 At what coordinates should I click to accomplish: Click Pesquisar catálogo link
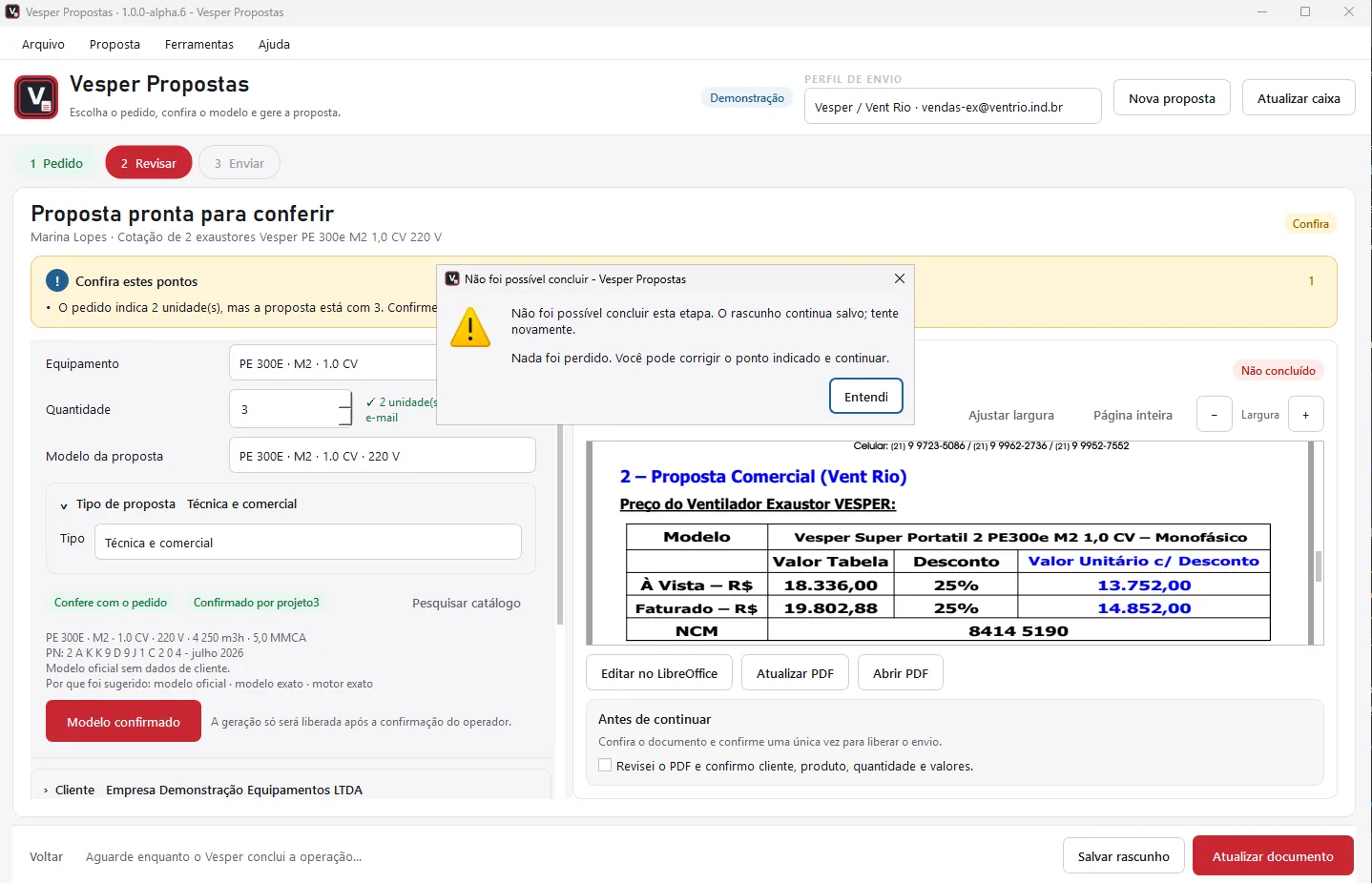(x=467, y=603)
